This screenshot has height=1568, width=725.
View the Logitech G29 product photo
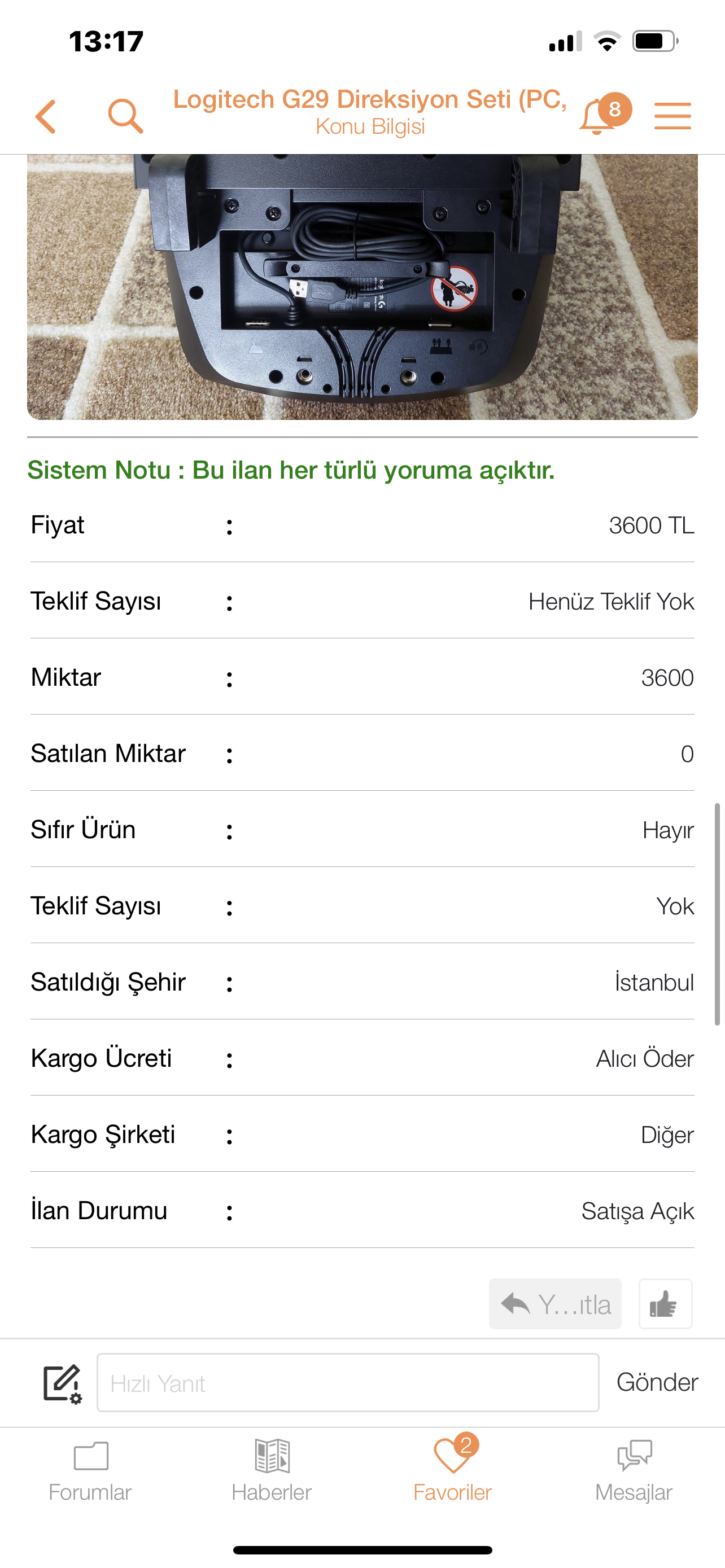[x=362, y=287]
